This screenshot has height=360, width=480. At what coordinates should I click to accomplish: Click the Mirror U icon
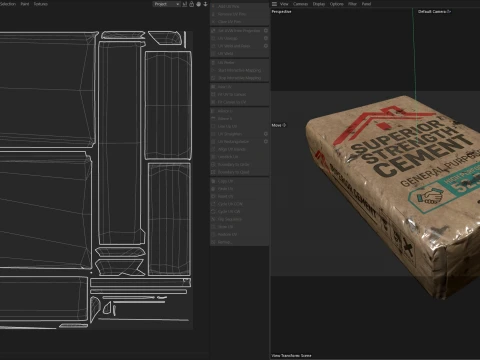tap(214, 111)
